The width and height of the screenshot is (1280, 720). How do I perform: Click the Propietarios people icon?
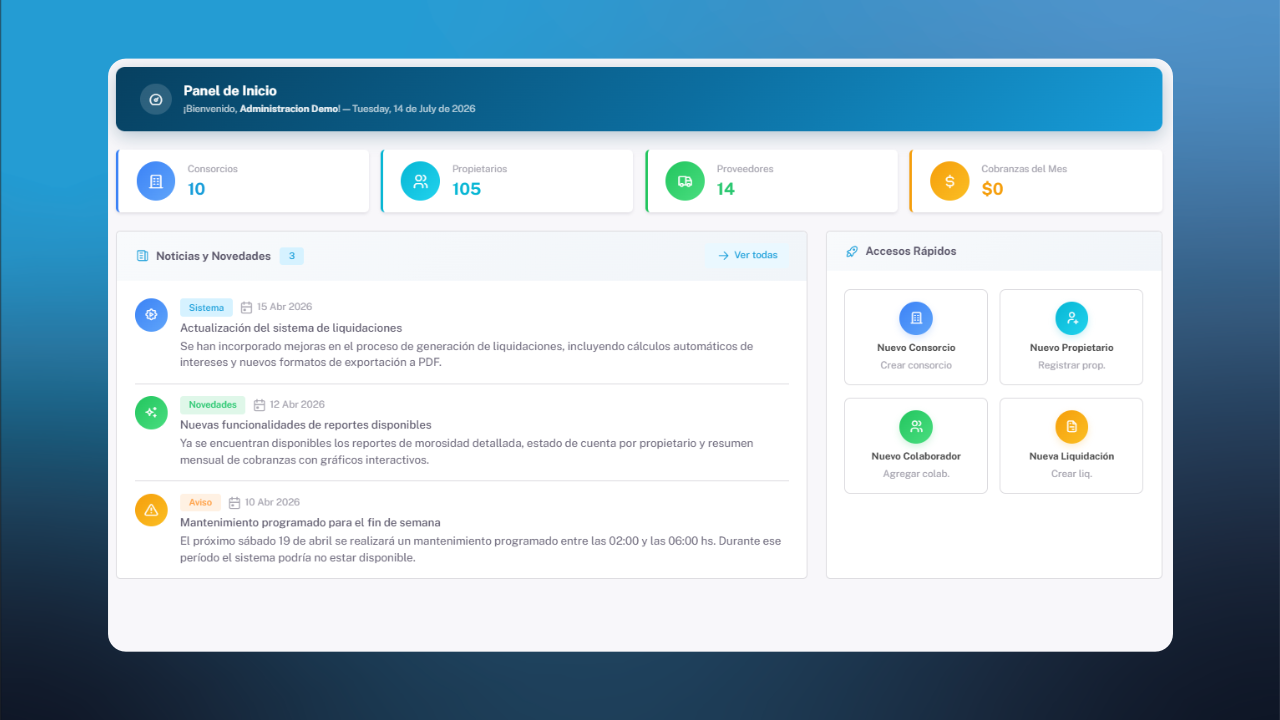point(420,181)
